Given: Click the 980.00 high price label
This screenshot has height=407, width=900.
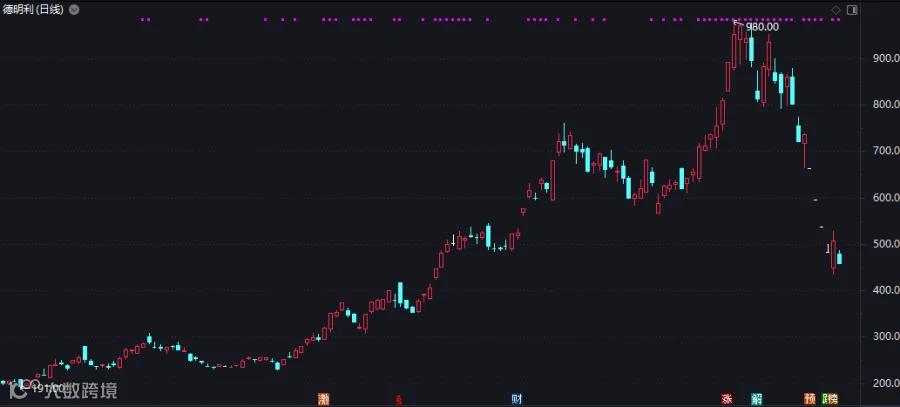Looking at the screenshot, I should tap(762, 26).
